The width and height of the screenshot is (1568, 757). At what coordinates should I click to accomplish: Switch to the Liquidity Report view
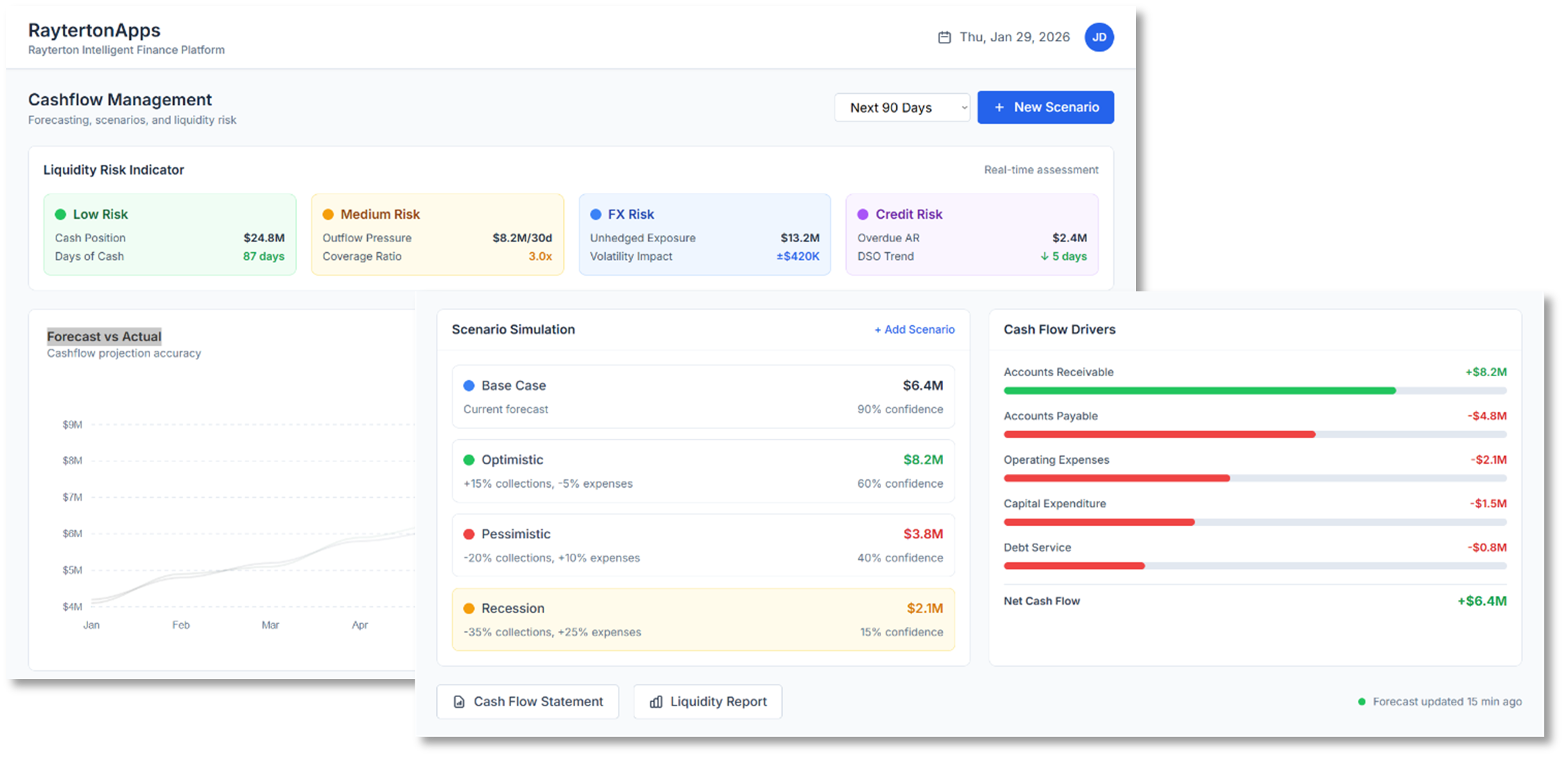(x=708, y=701)
